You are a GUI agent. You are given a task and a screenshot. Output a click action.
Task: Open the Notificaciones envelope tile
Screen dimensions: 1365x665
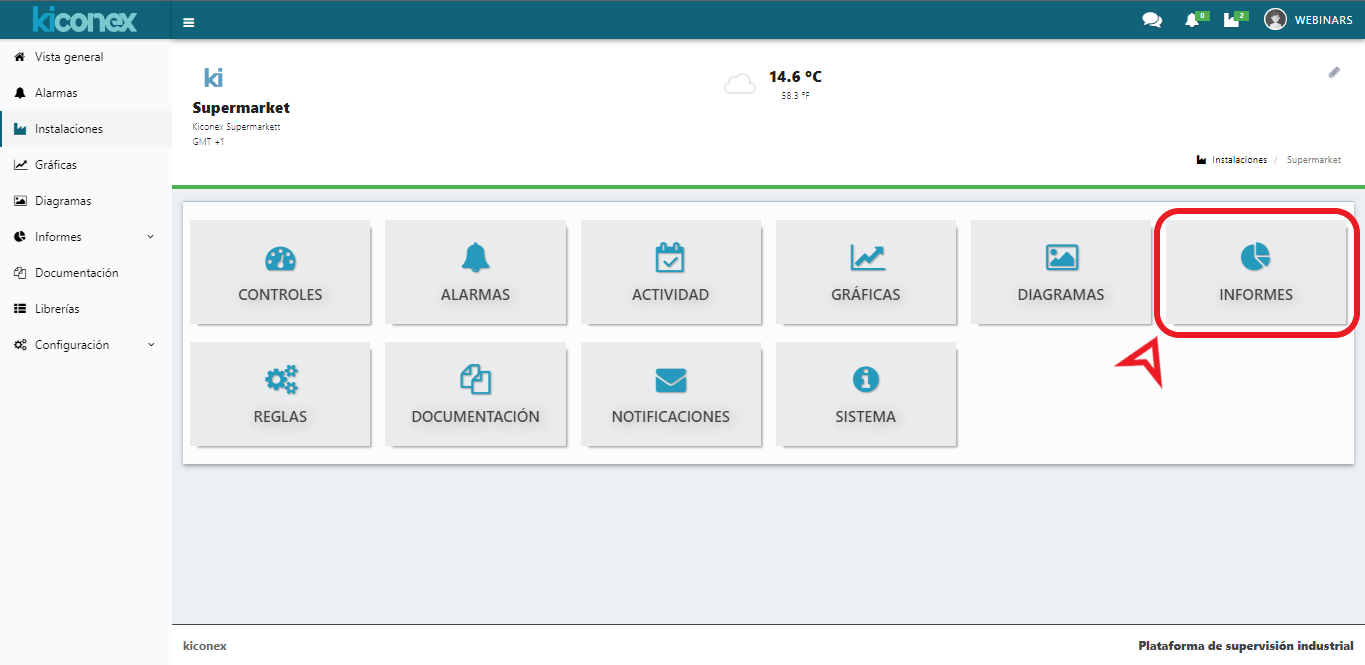coord(670,394)
